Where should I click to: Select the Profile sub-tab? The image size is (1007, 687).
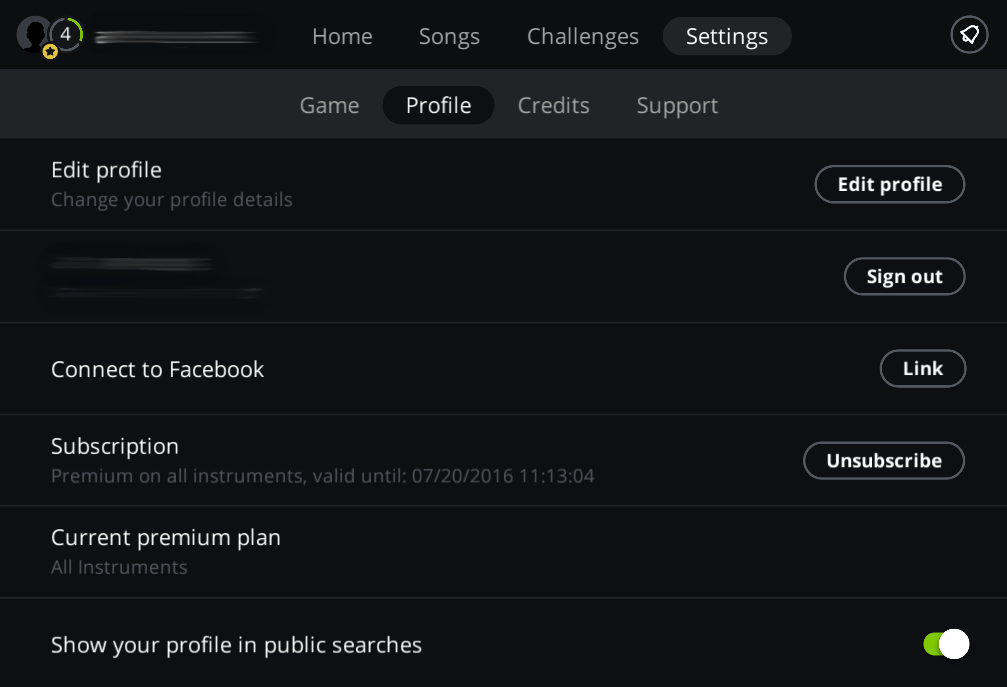438,105
